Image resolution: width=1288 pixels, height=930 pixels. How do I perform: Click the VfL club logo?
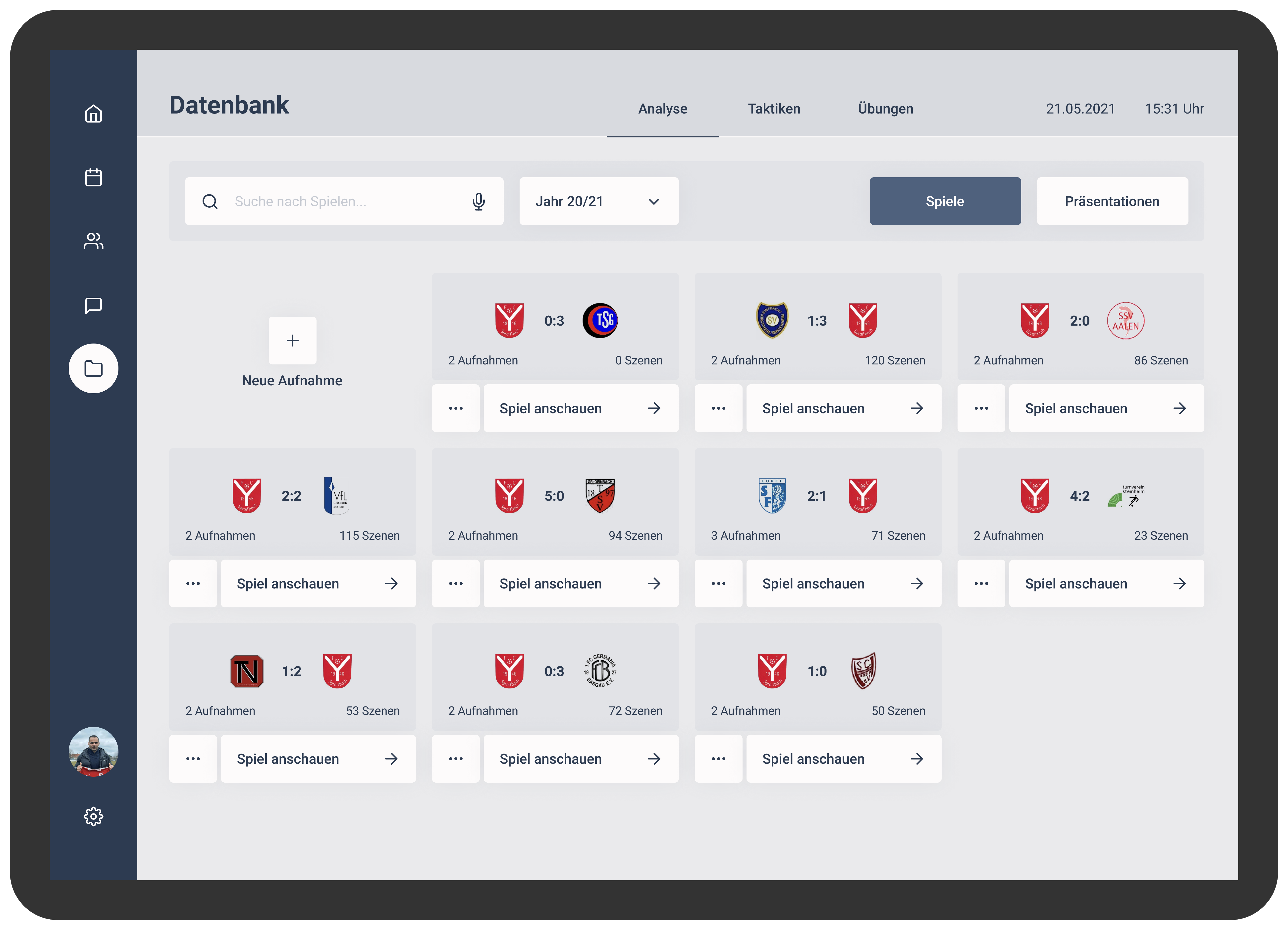click(x=337, y=495)
